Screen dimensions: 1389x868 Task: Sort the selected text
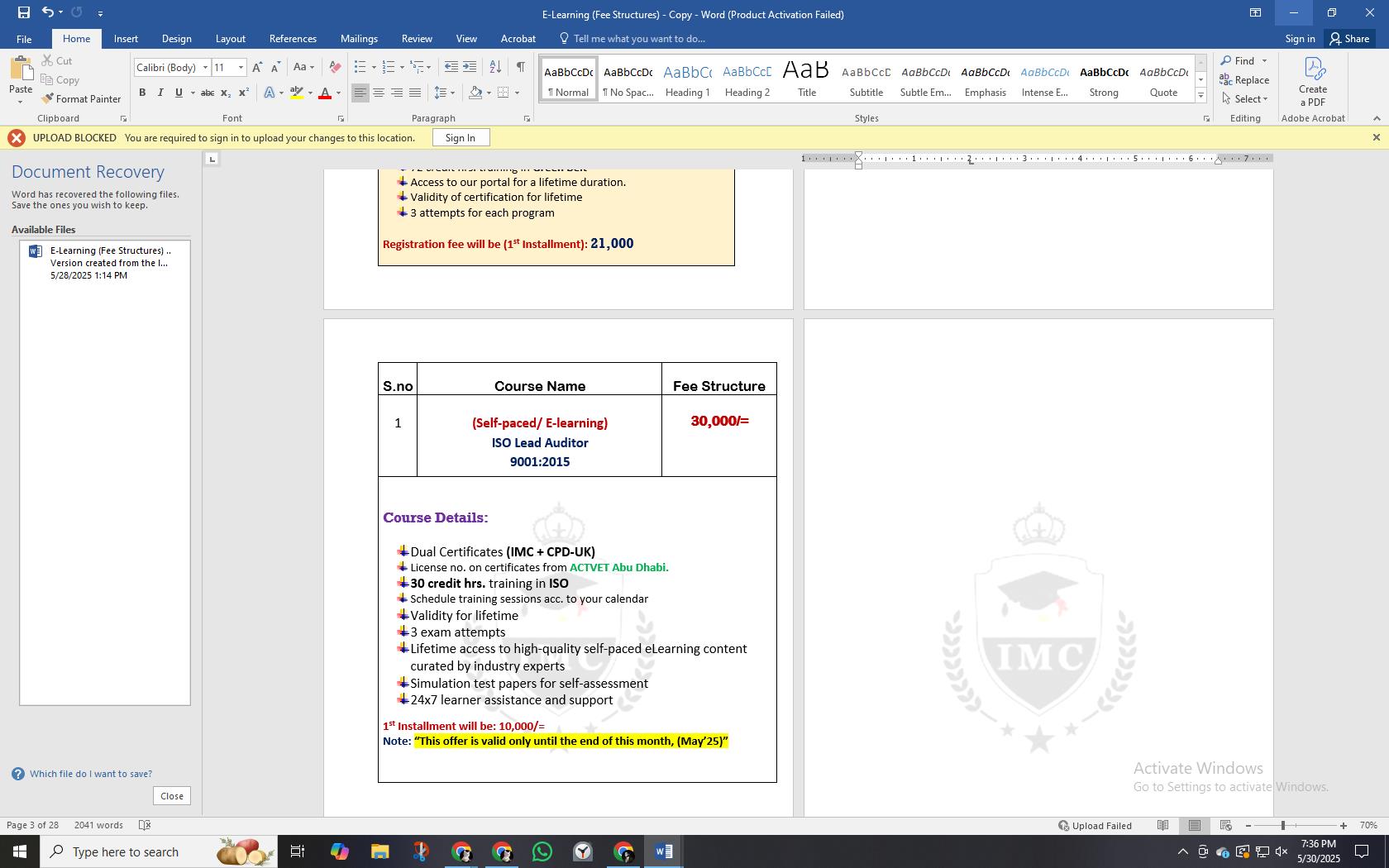coord(495,67)
